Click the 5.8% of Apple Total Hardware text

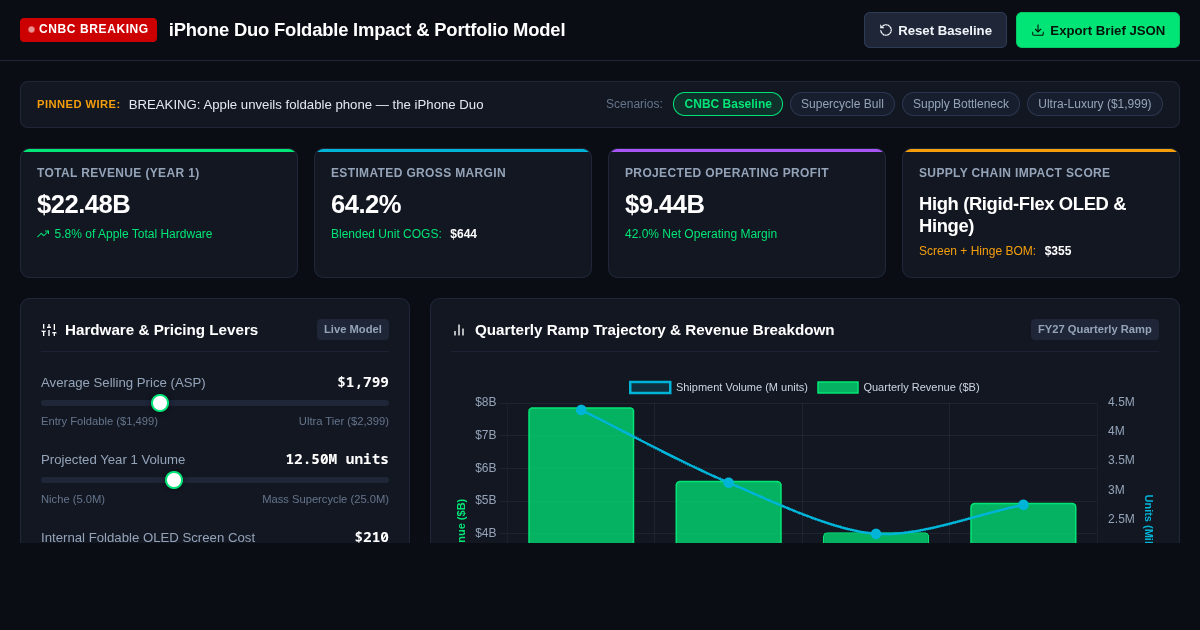[x=133, y=234]
